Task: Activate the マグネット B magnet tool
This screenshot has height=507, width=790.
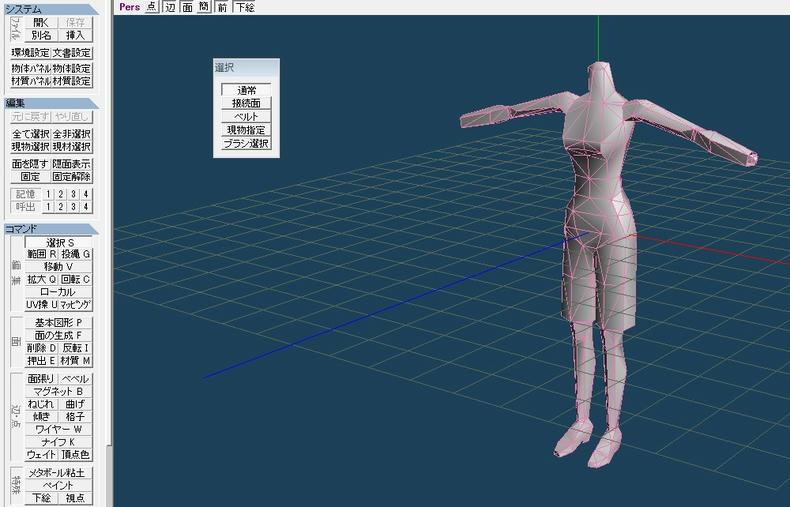Action: [58, 391]
